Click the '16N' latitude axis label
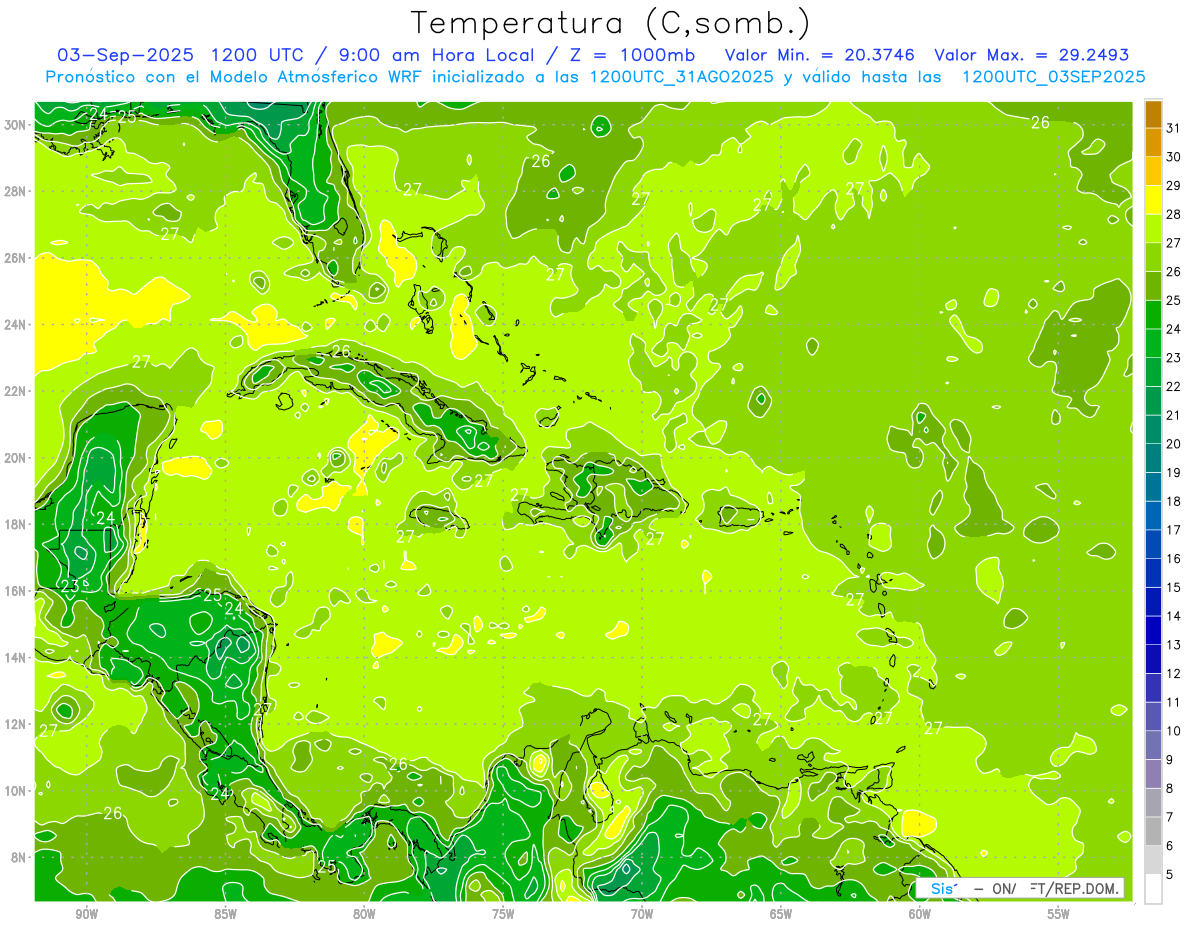This screenshot has width=1200, height=927. tap(16, 591)
